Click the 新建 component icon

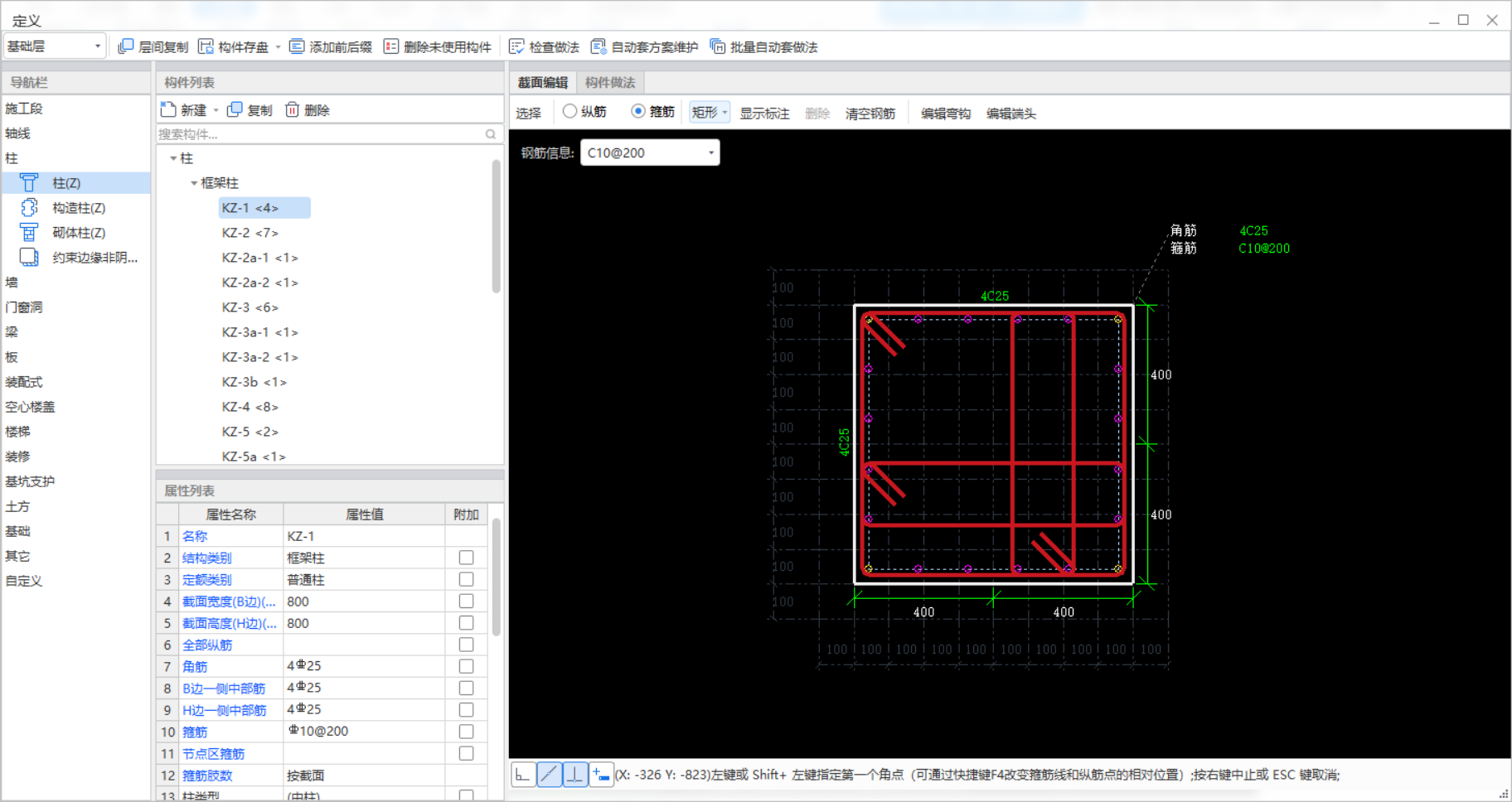pyautogui.click(x=169, y=109)
